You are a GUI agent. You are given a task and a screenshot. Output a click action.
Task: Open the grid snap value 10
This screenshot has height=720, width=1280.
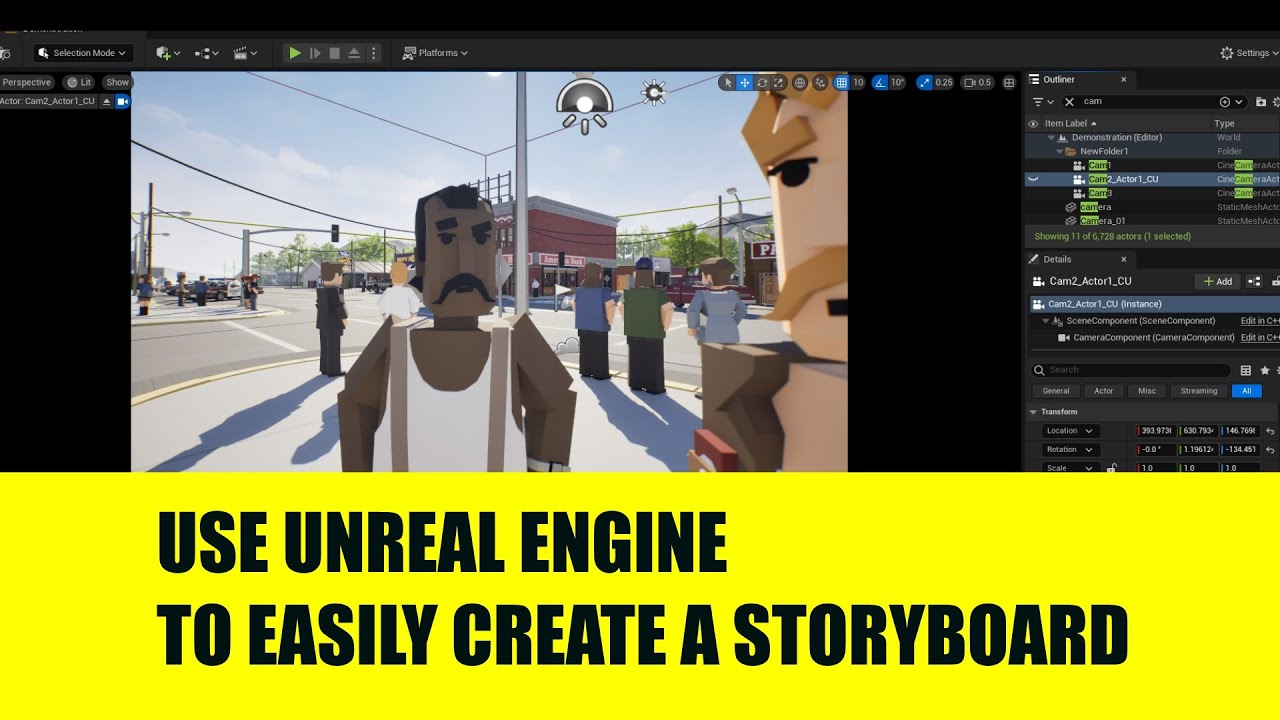pos(858,82)
